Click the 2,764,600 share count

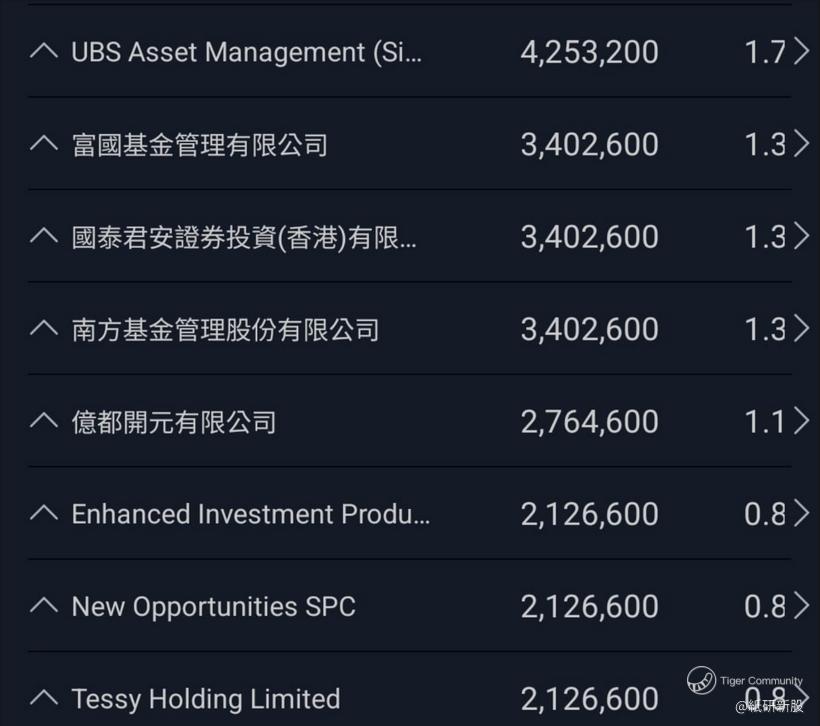coord(589,422)
